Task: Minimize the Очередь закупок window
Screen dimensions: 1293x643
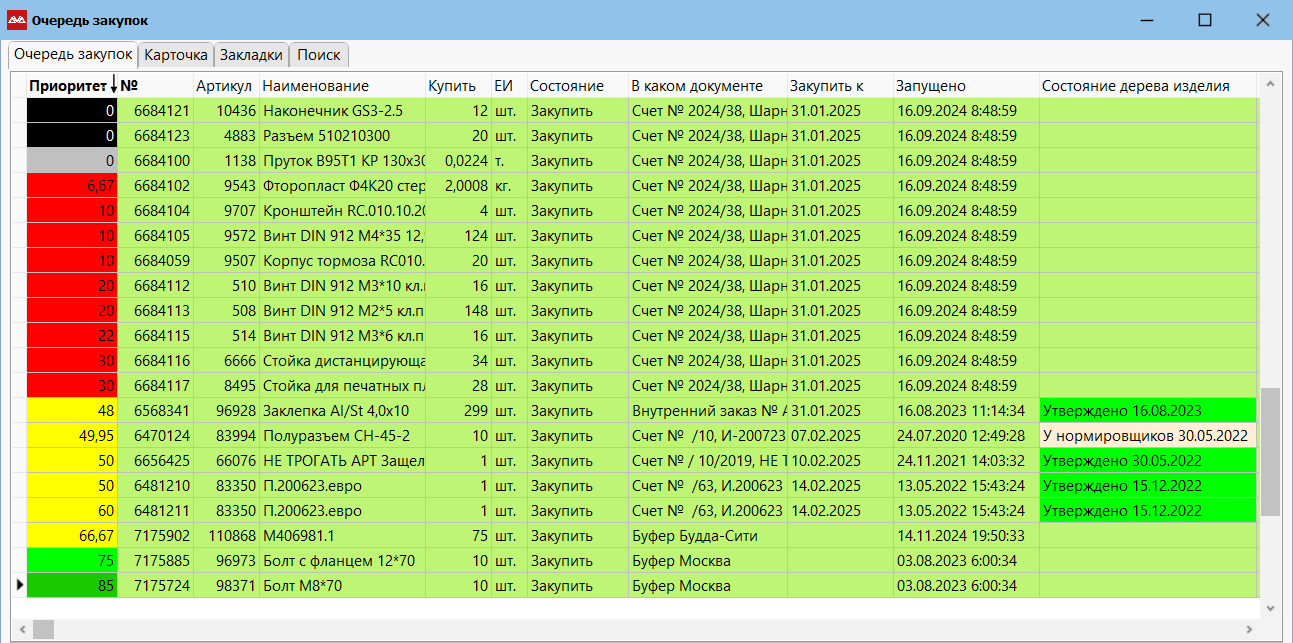Action: coord(1147,20)
